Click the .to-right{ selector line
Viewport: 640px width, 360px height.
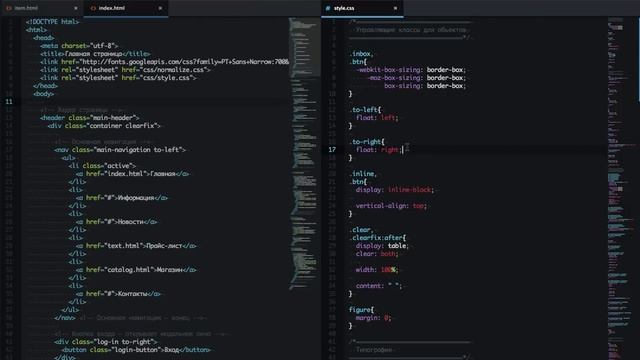click(x=367, y=142)
